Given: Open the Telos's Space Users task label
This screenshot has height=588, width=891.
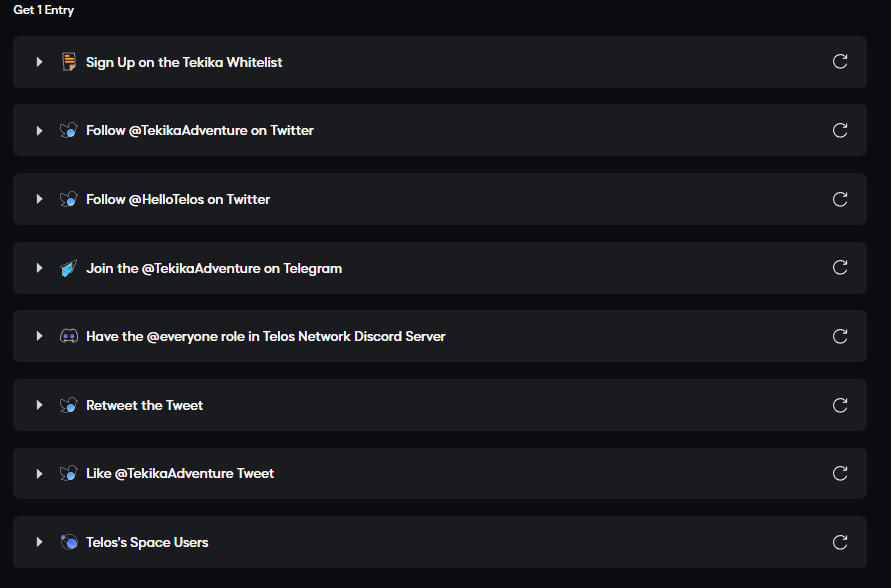Looking at the screenshot, I should (147, 543).
